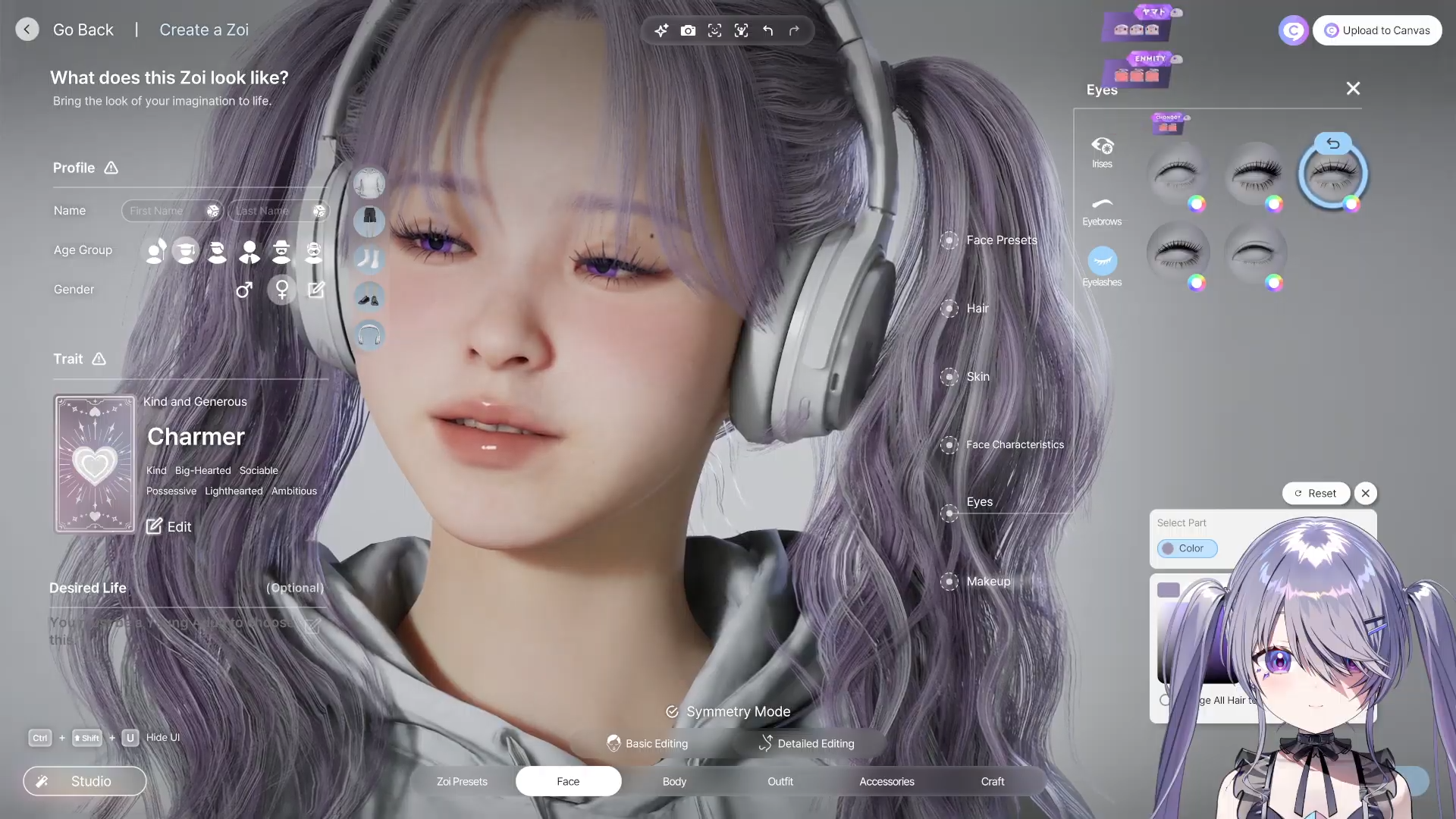Select the Face tab
The image size is (1456, 819).
tap(568, 782)
